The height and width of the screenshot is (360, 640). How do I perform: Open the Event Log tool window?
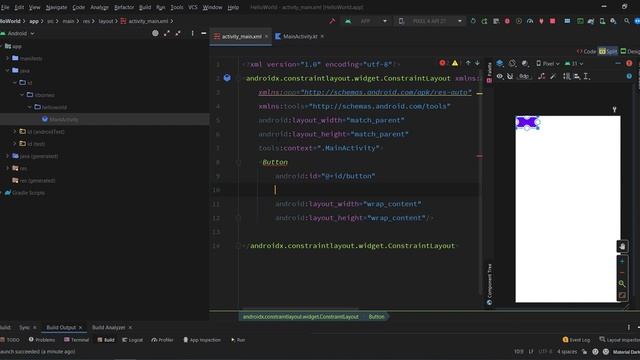(576, 340)
